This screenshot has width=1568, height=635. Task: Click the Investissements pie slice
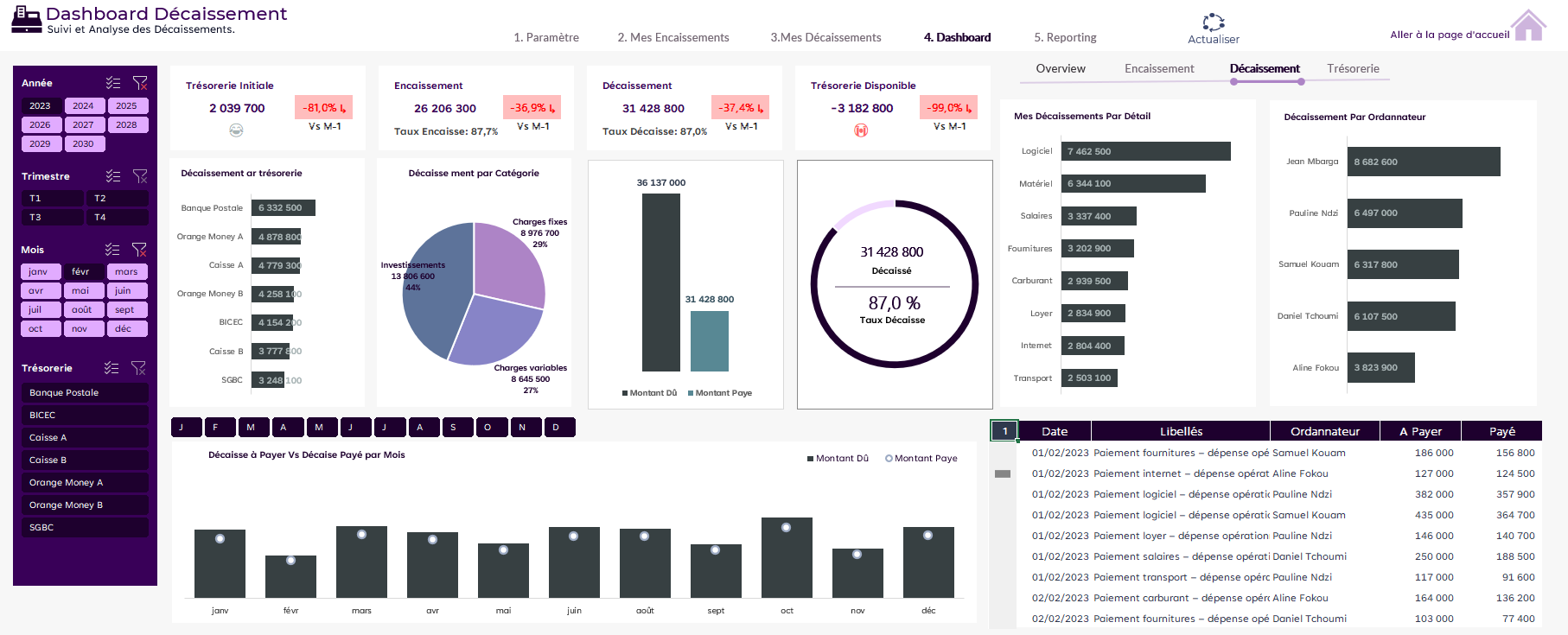pyautogui.click(x=437, y=294)
